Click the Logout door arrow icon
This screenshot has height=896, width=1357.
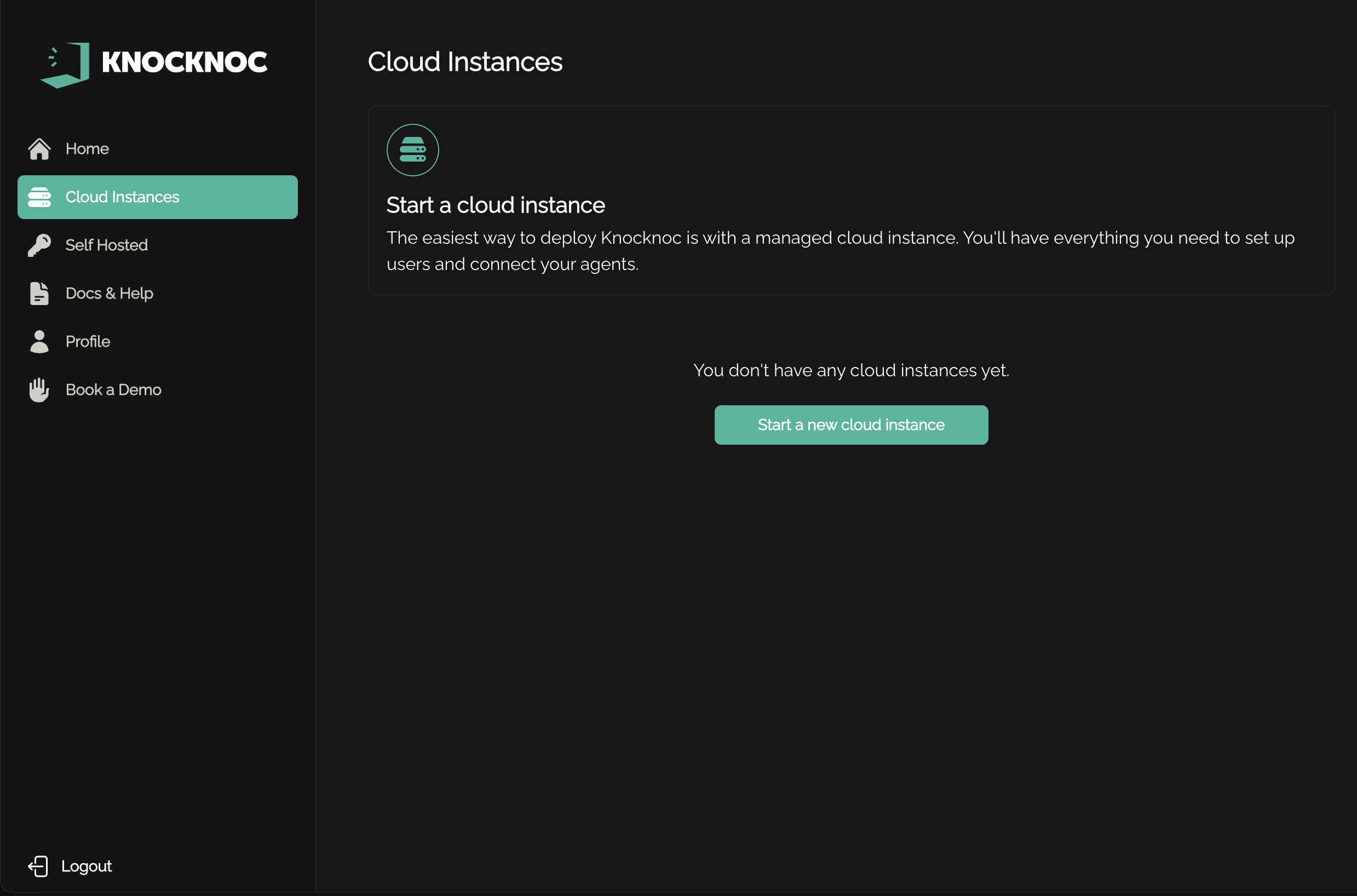[x=38, y=866]
